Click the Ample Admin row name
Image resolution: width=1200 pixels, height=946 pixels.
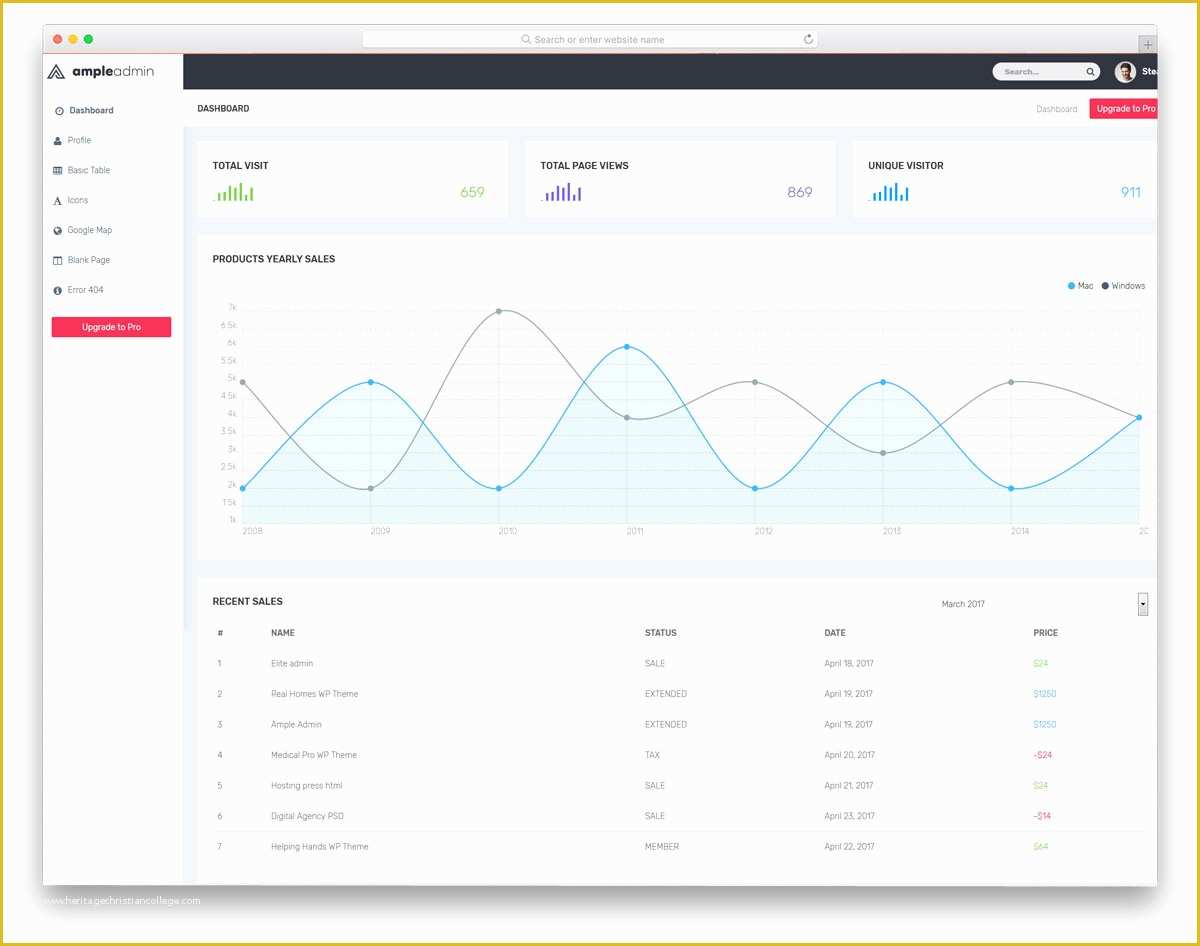coord(296,725)
